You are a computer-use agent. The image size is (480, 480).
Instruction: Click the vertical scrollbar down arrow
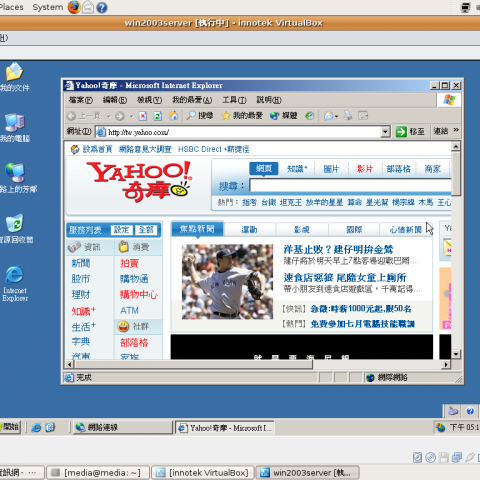(x=456, y=354)
